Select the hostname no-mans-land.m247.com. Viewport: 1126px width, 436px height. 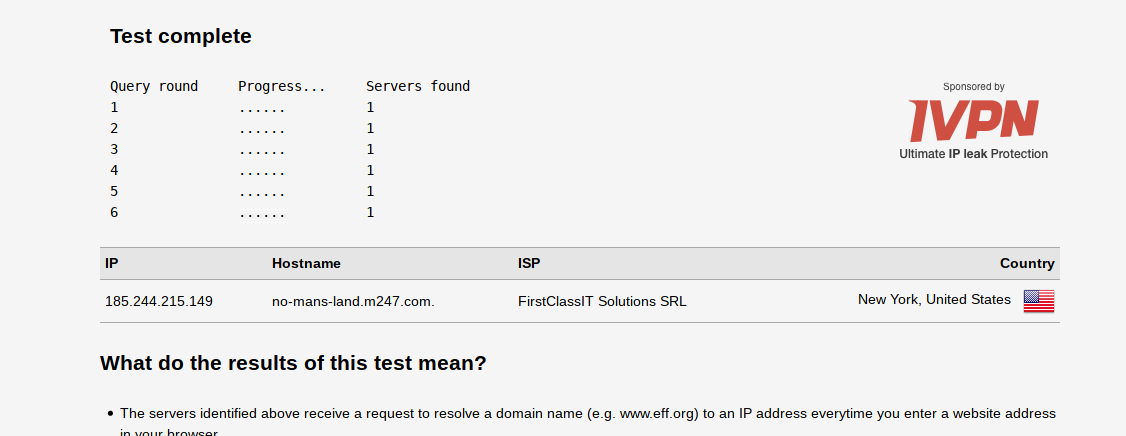click(353, 301)
